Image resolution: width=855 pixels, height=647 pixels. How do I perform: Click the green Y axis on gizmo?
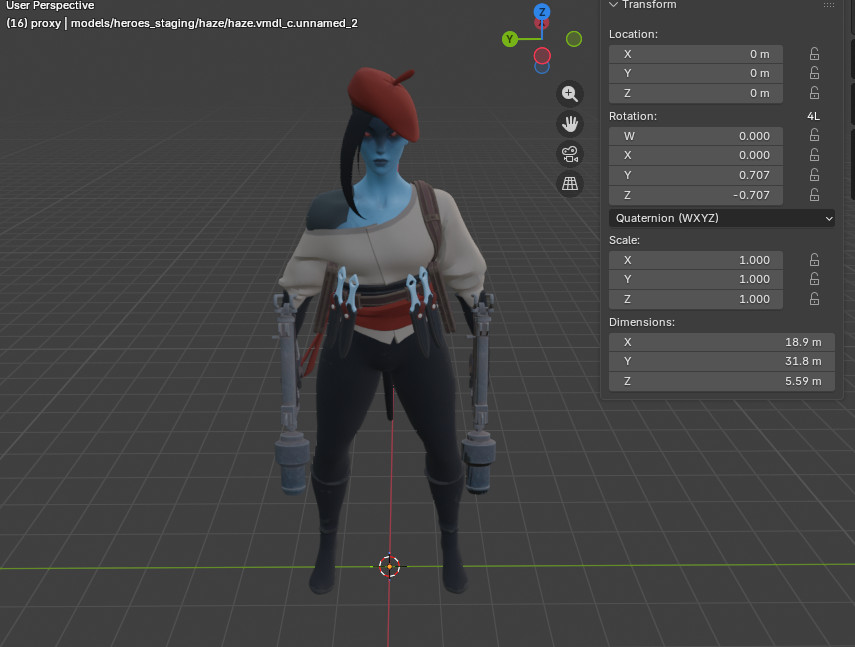point(510,39)
